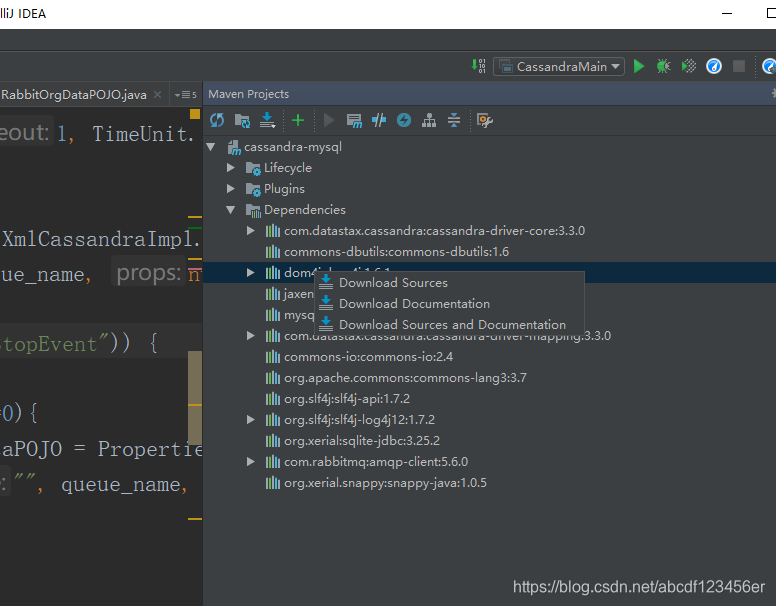Click yellow warning indicator atop editor gutter

(195, 114)
